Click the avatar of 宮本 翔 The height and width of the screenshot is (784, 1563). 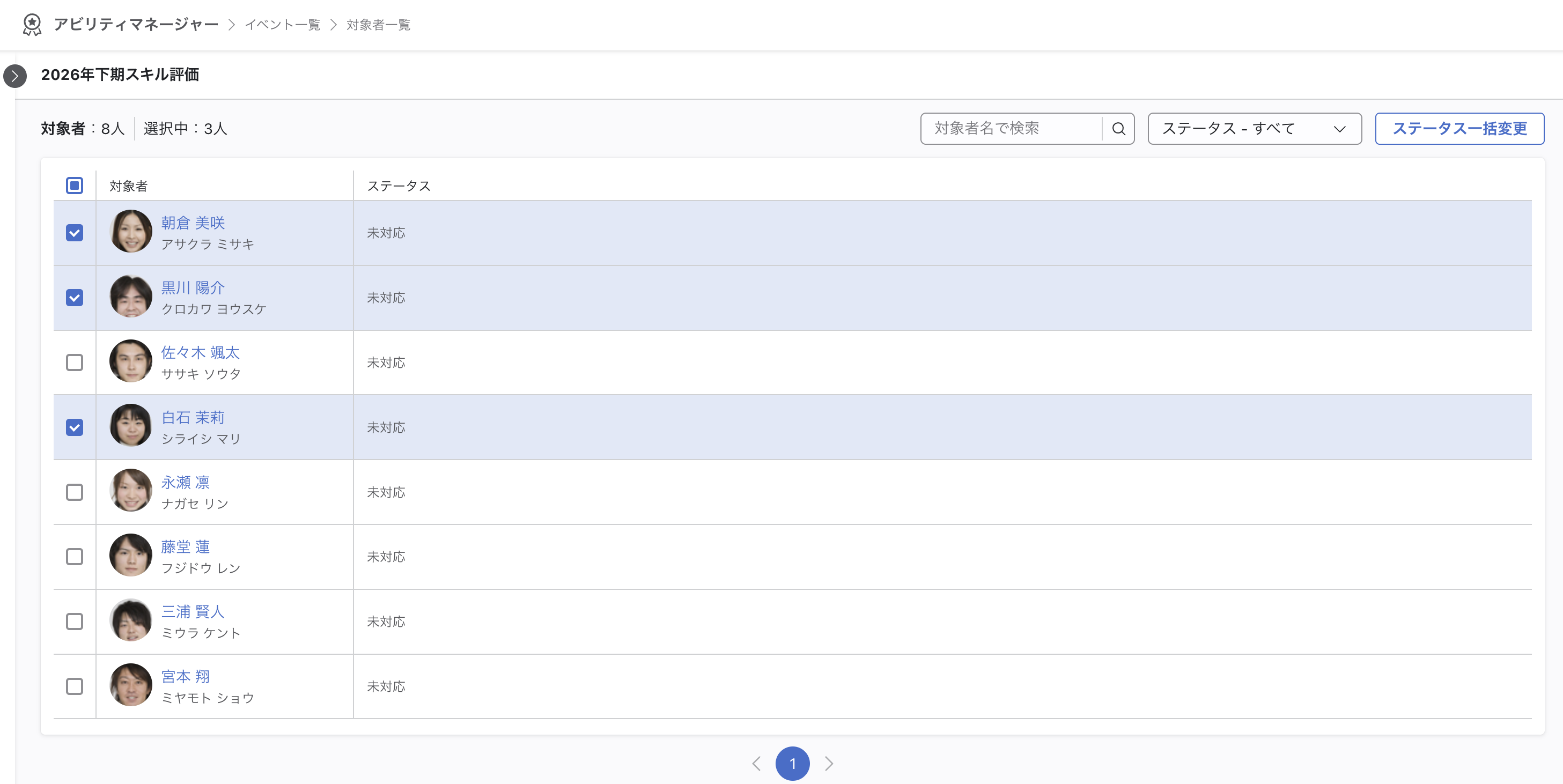pos(131,685)
